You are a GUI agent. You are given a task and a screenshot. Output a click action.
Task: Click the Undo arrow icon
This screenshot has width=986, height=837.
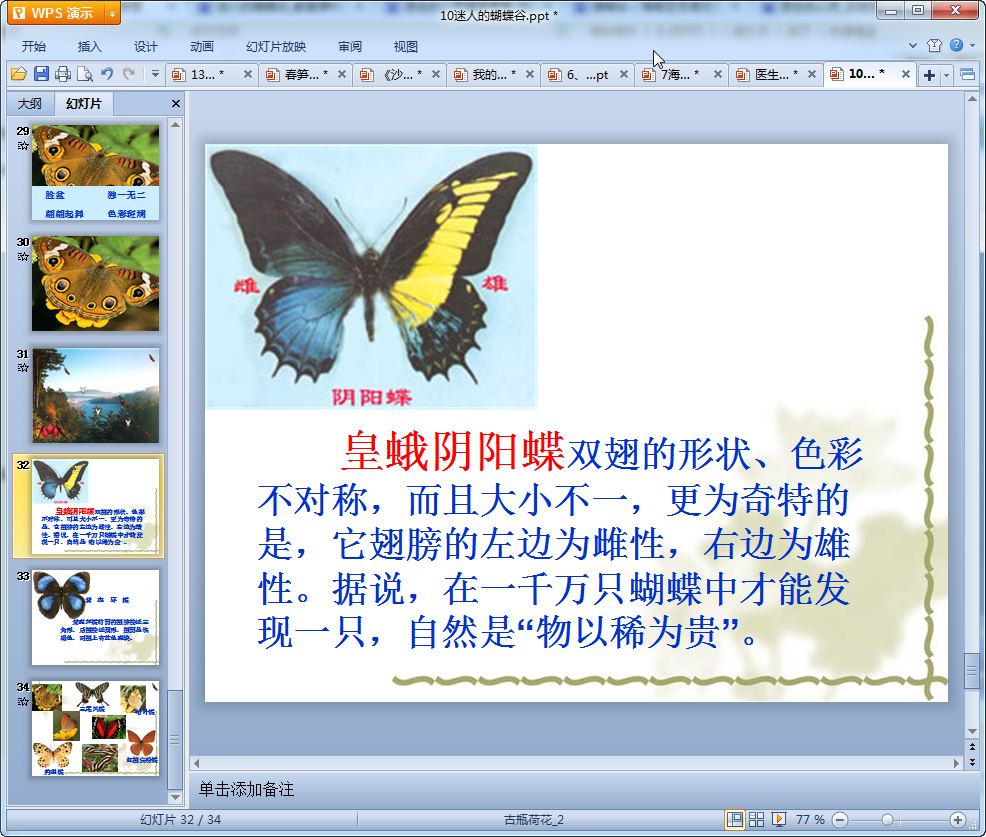(x=107, y=74)
